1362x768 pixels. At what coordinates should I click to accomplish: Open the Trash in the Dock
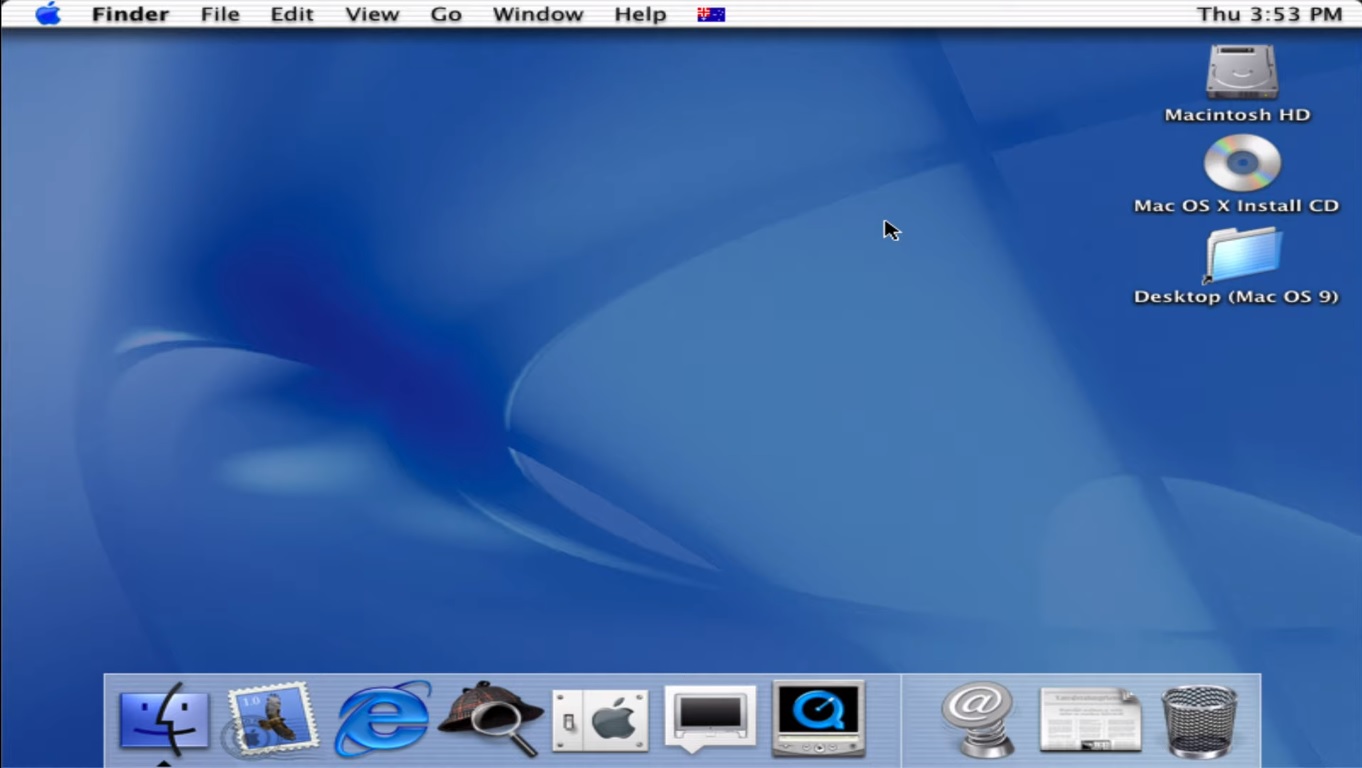click(1200, 720)
